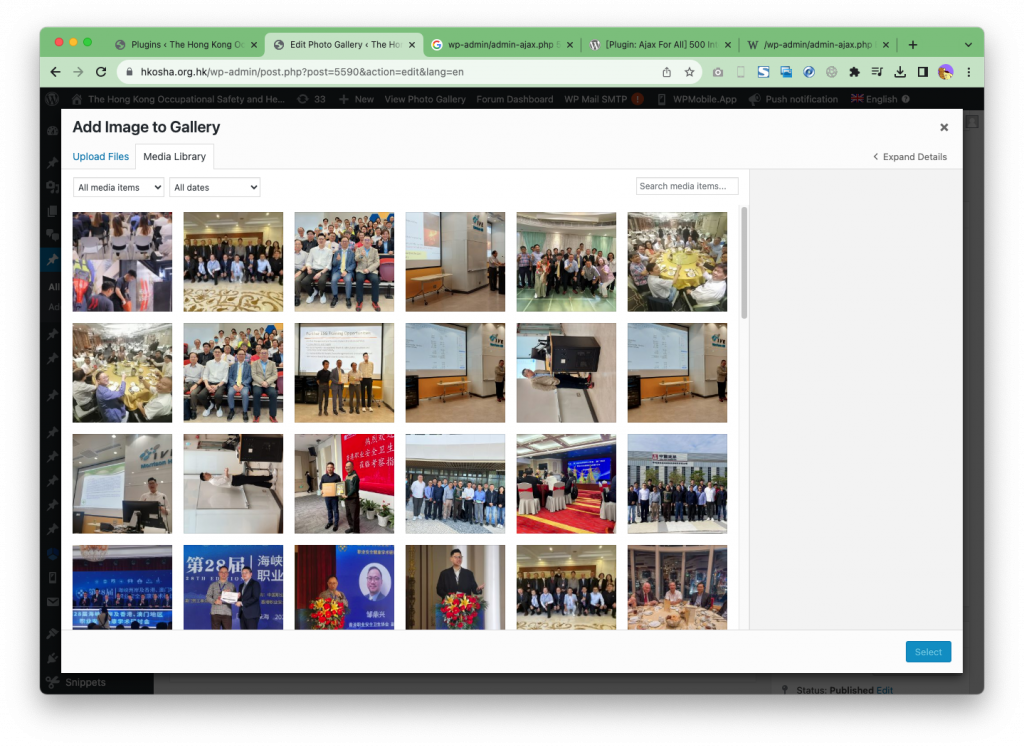
Task: Close the Add Image to Gallery dialog
Action: click(943, 128)
